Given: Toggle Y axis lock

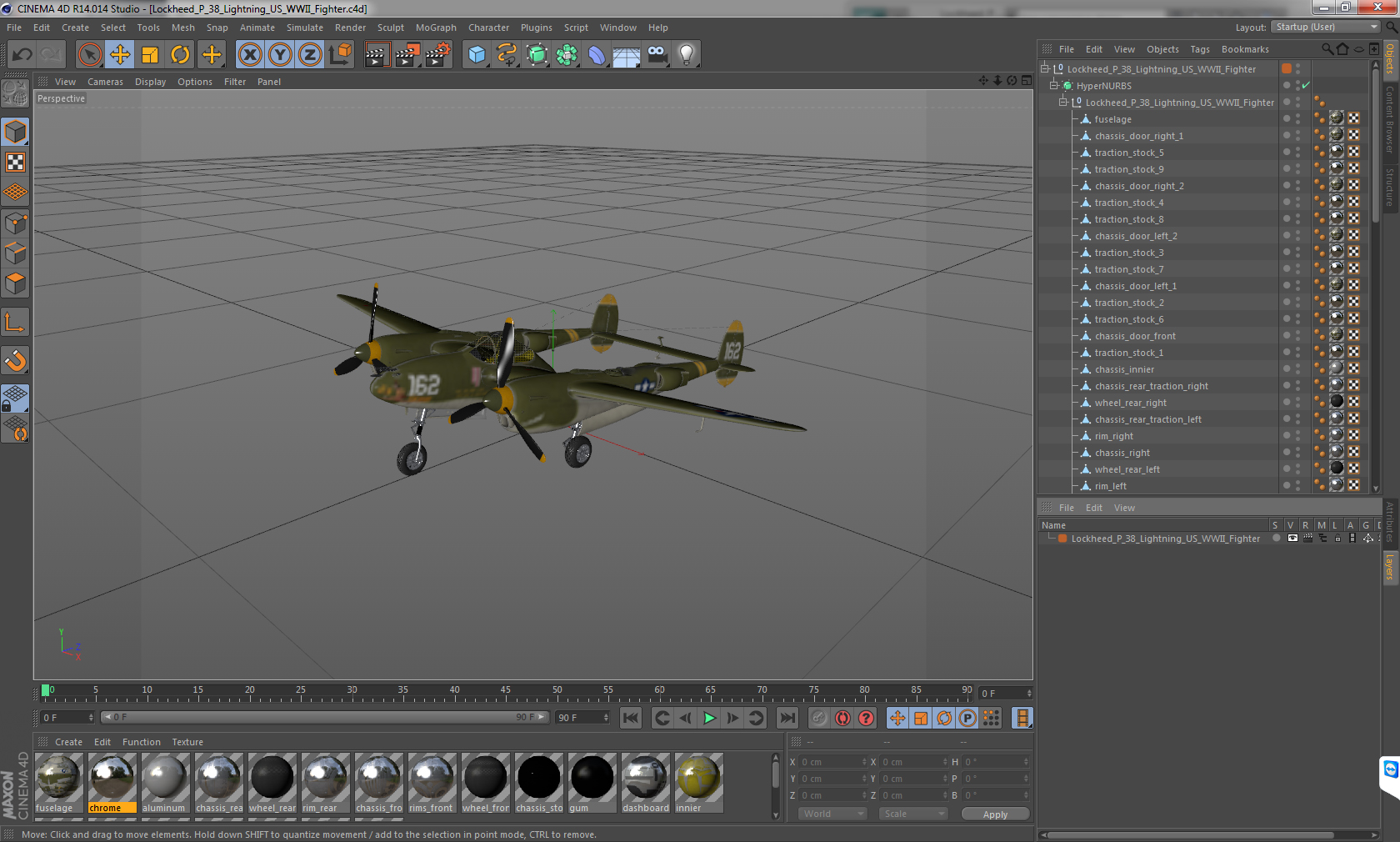Looking at the screenshot, I should click(x=280, y=55).
